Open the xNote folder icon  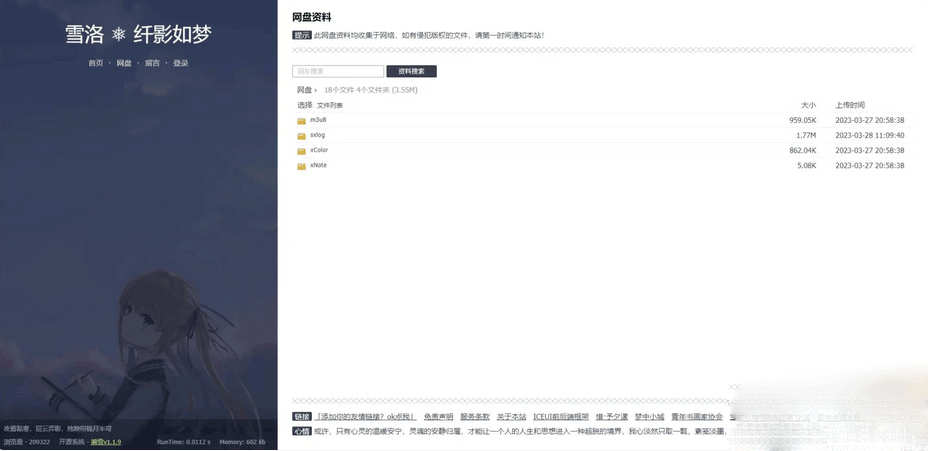click(301, 166)
